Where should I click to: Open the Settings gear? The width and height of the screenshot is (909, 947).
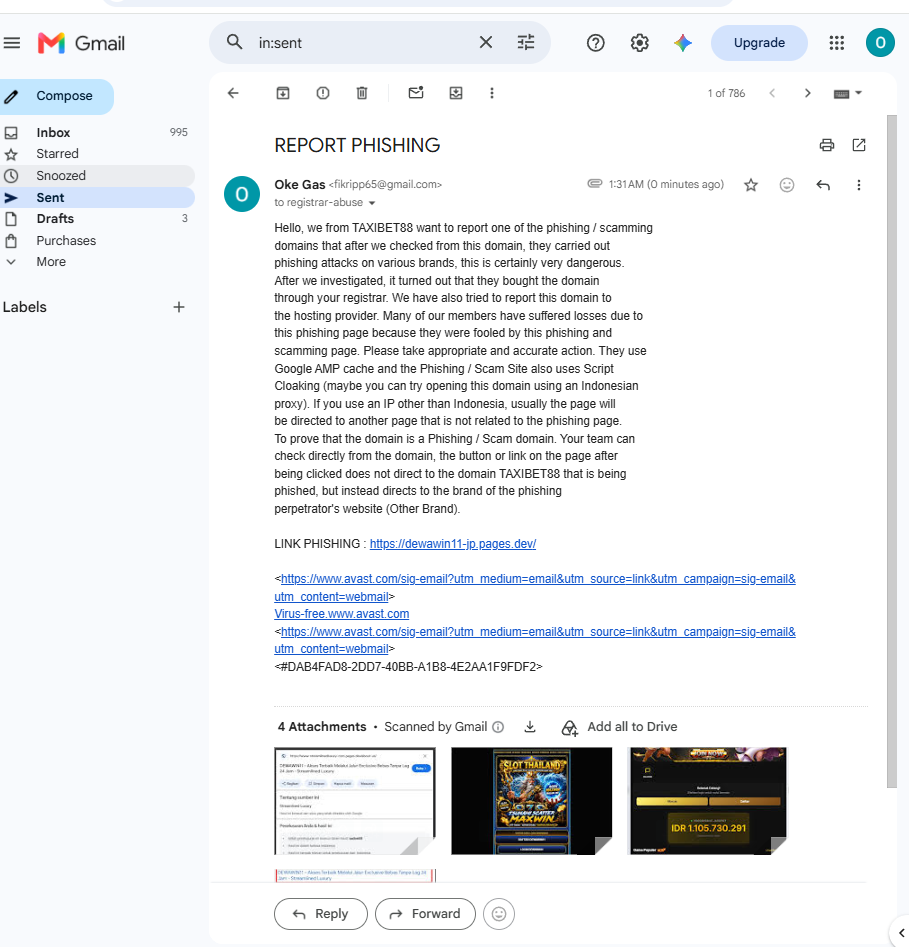(x=640, y=43)
